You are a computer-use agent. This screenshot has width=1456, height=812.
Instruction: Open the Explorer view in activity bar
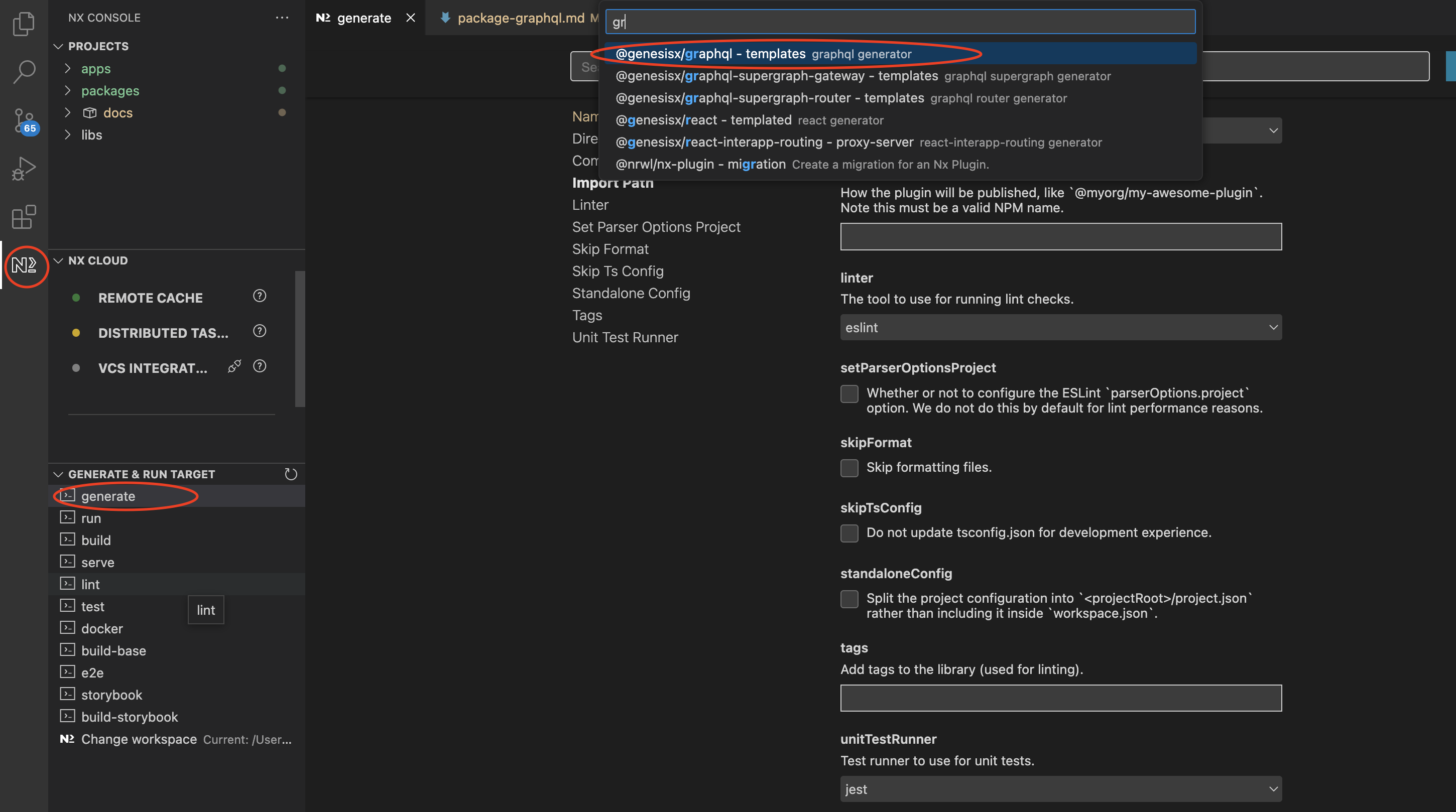24,23
